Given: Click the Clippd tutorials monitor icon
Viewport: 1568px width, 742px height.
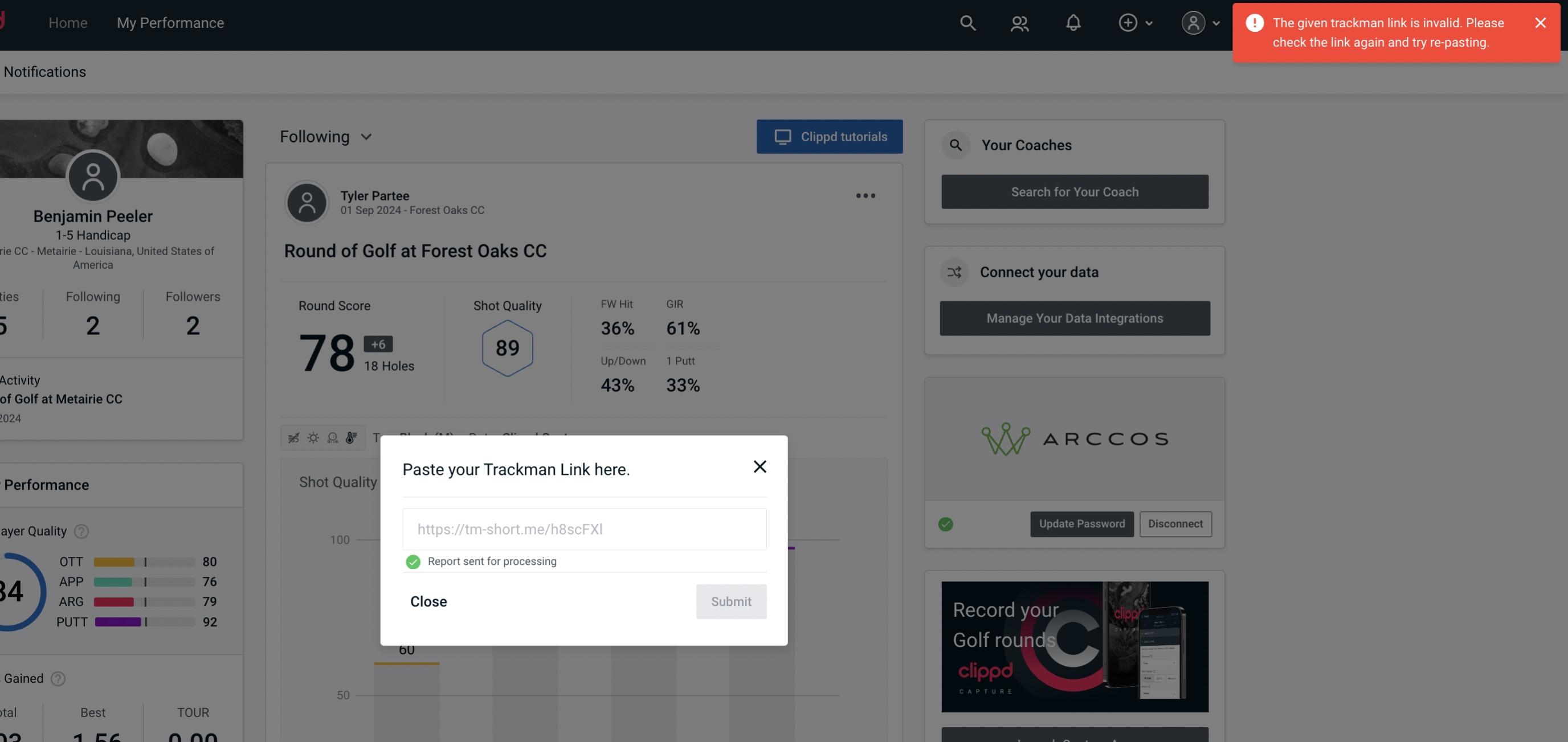Looking at the screenshot, I should tap(783, 136).
